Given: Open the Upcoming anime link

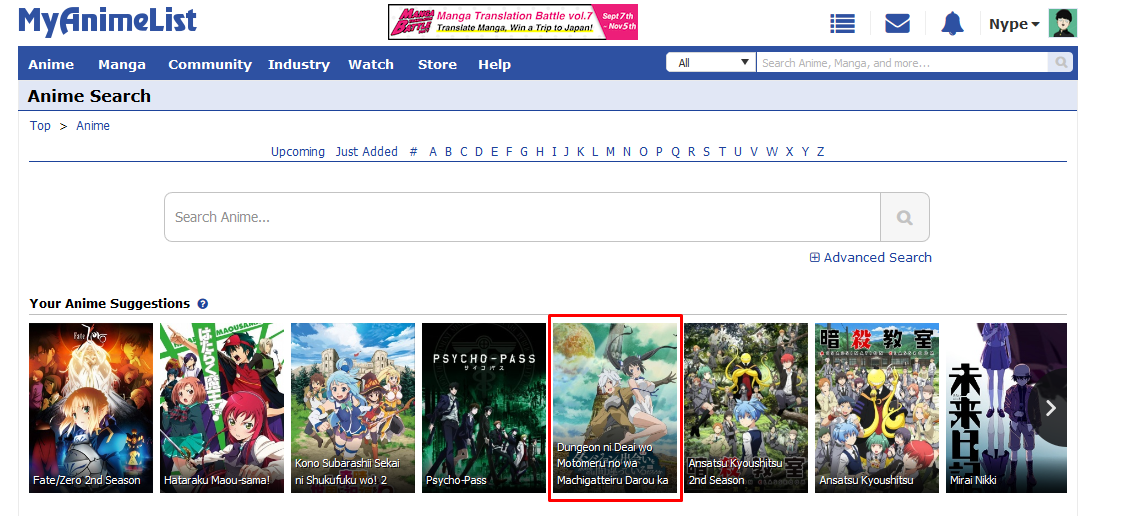Looking at the screenshot, I should pyautogui.click(x=298, y=151).
